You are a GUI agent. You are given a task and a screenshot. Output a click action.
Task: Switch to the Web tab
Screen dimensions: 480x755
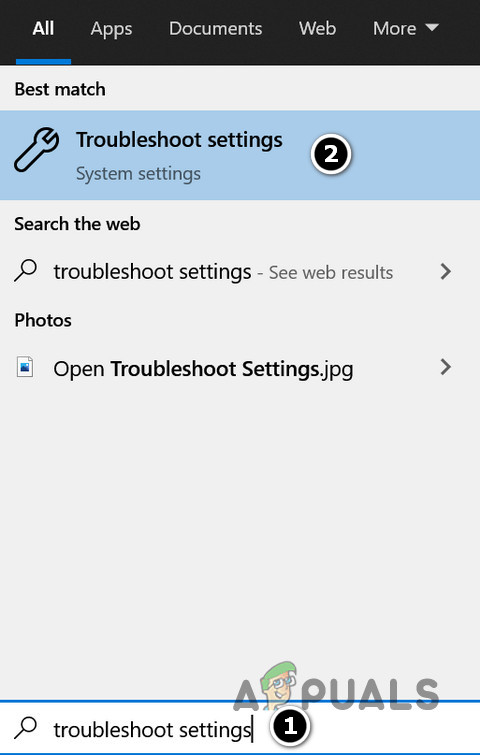point(317,29)
